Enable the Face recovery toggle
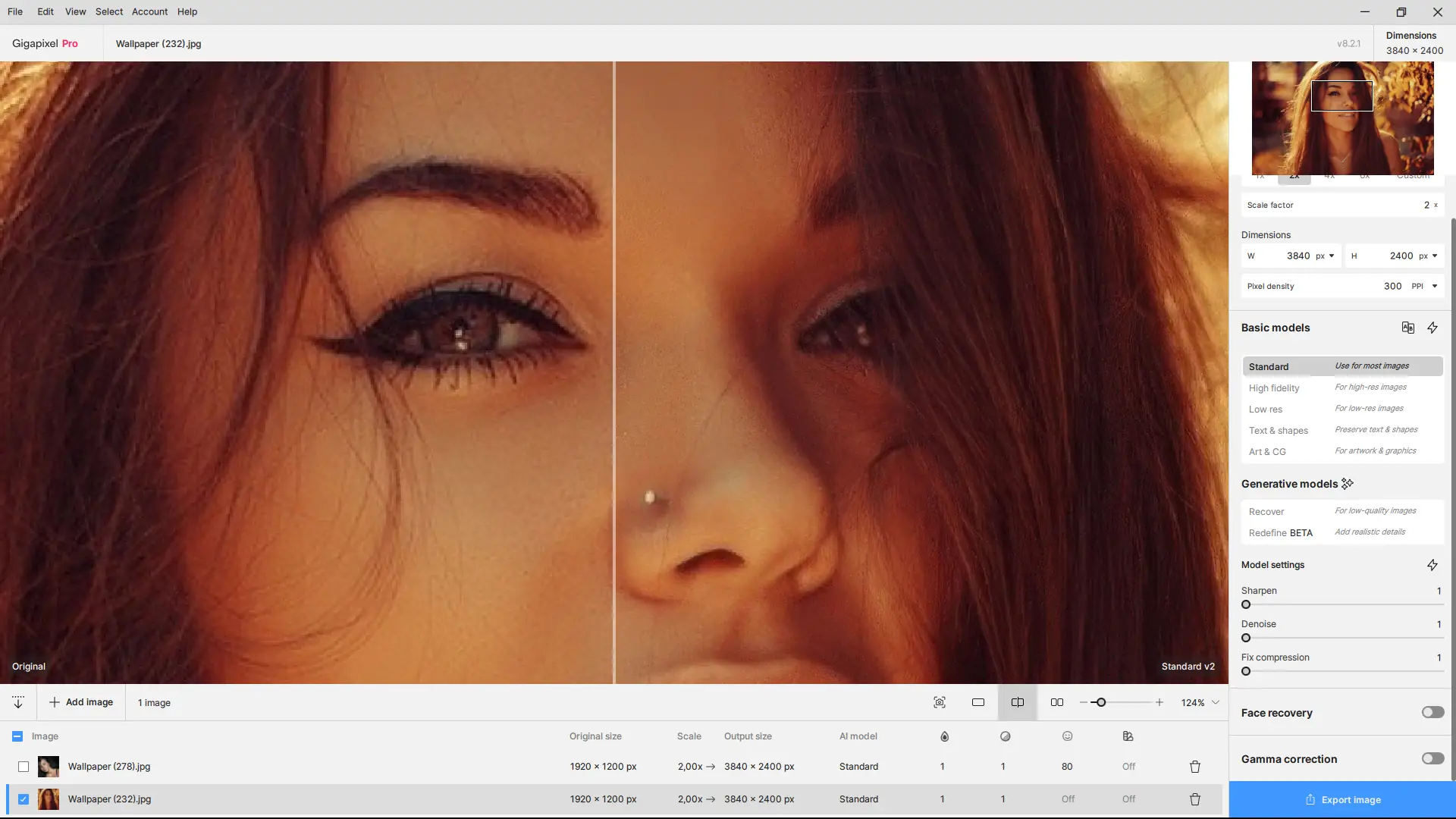Screen dimensions: 1456x819 1432,712
